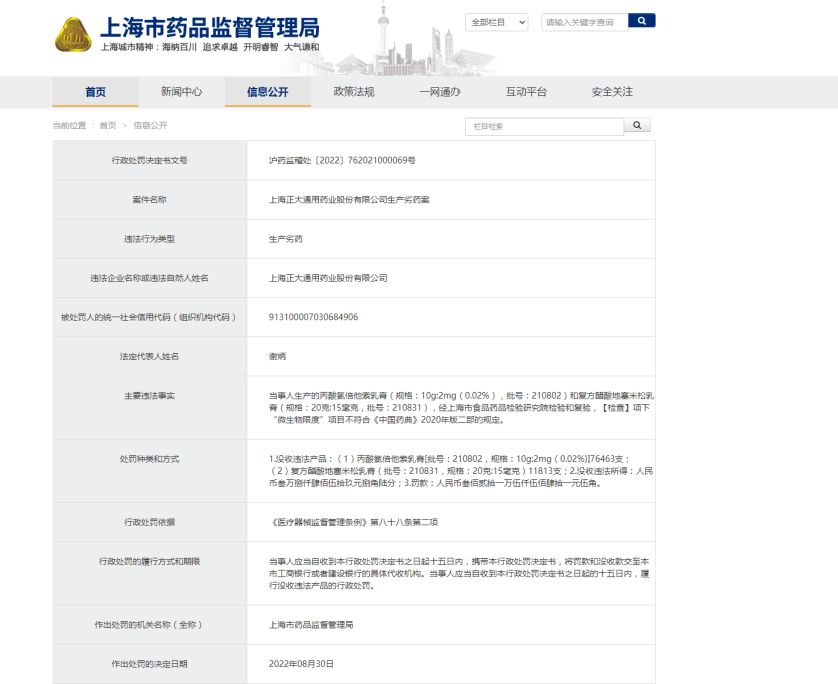Click the violation facts paragraph starting 当事人生产的
Image resolution: width=838 pixels, height=684 pixels.
click(x=461, y=408)
